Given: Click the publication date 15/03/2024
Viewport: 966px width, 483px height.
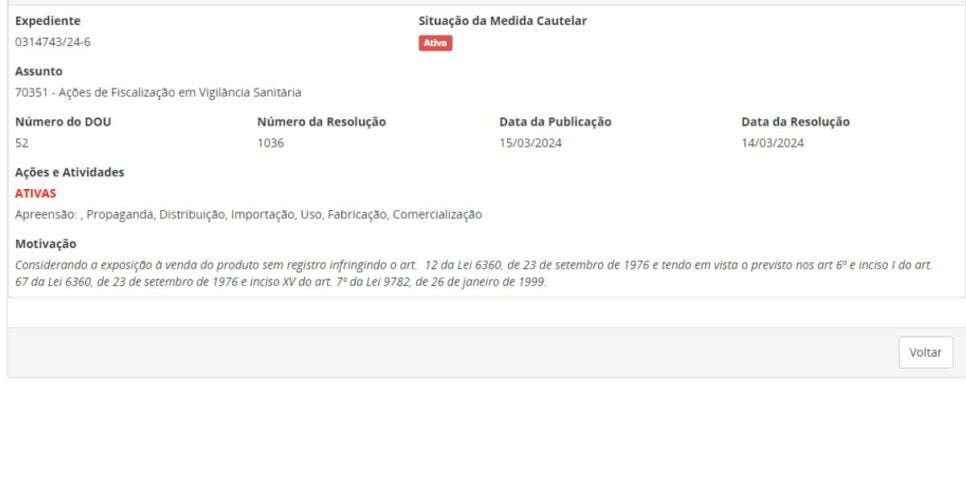Looking at the screenshot, I should click(530, 143).
